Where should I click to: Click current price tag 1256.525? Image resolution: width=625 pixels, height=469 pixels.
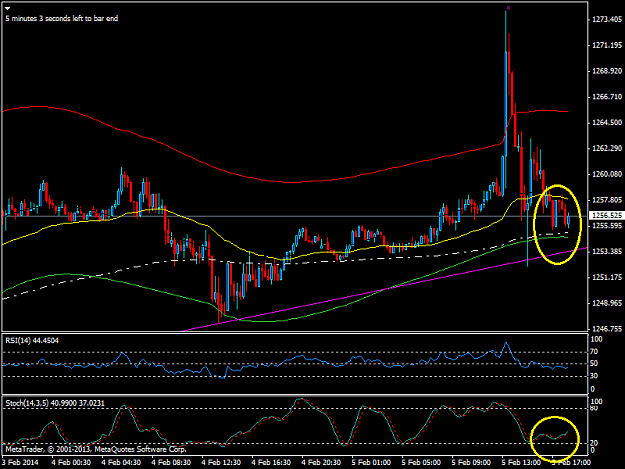[607, 216]
